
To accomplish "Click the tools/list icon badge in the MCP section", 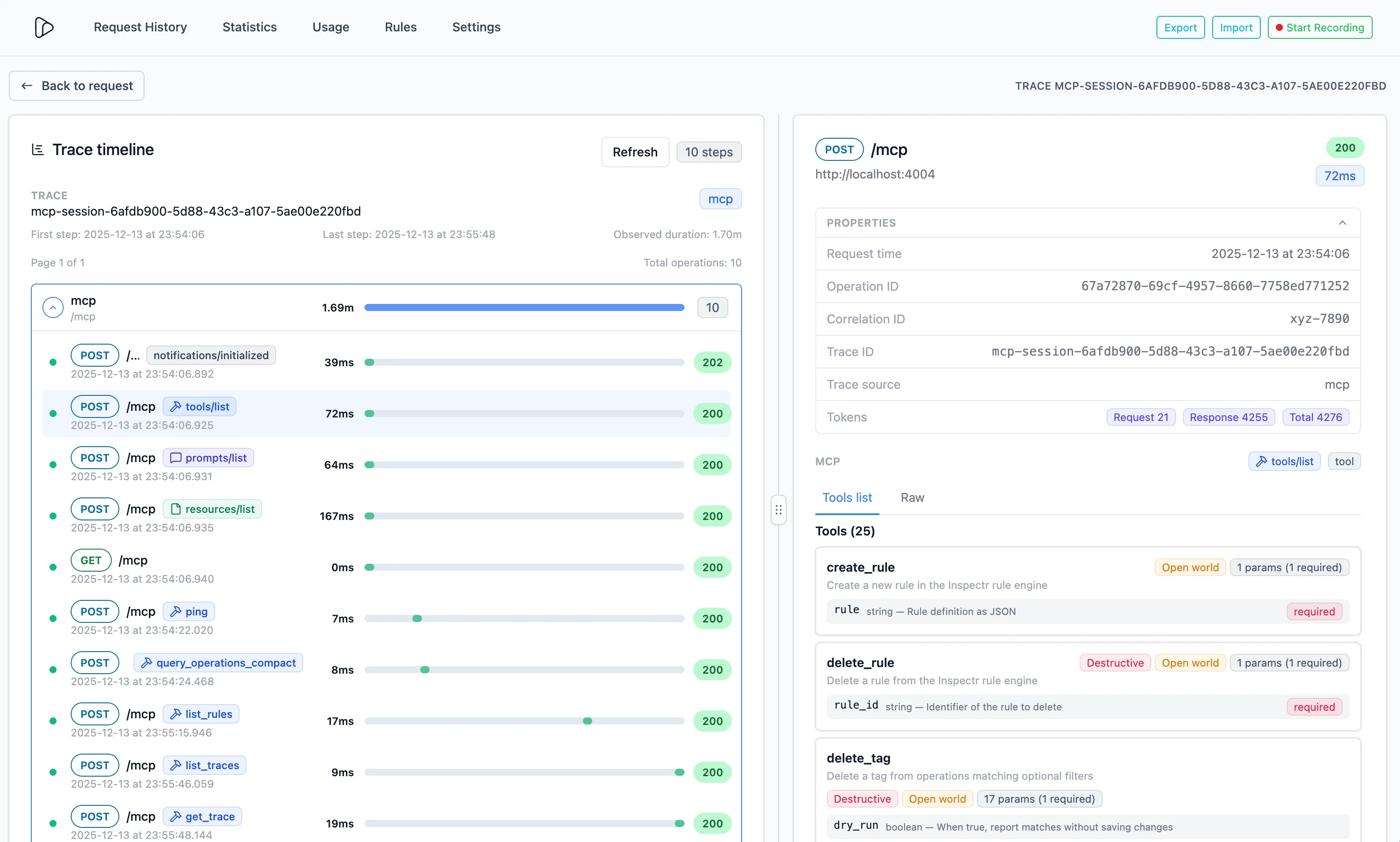I will (1262, 461).
